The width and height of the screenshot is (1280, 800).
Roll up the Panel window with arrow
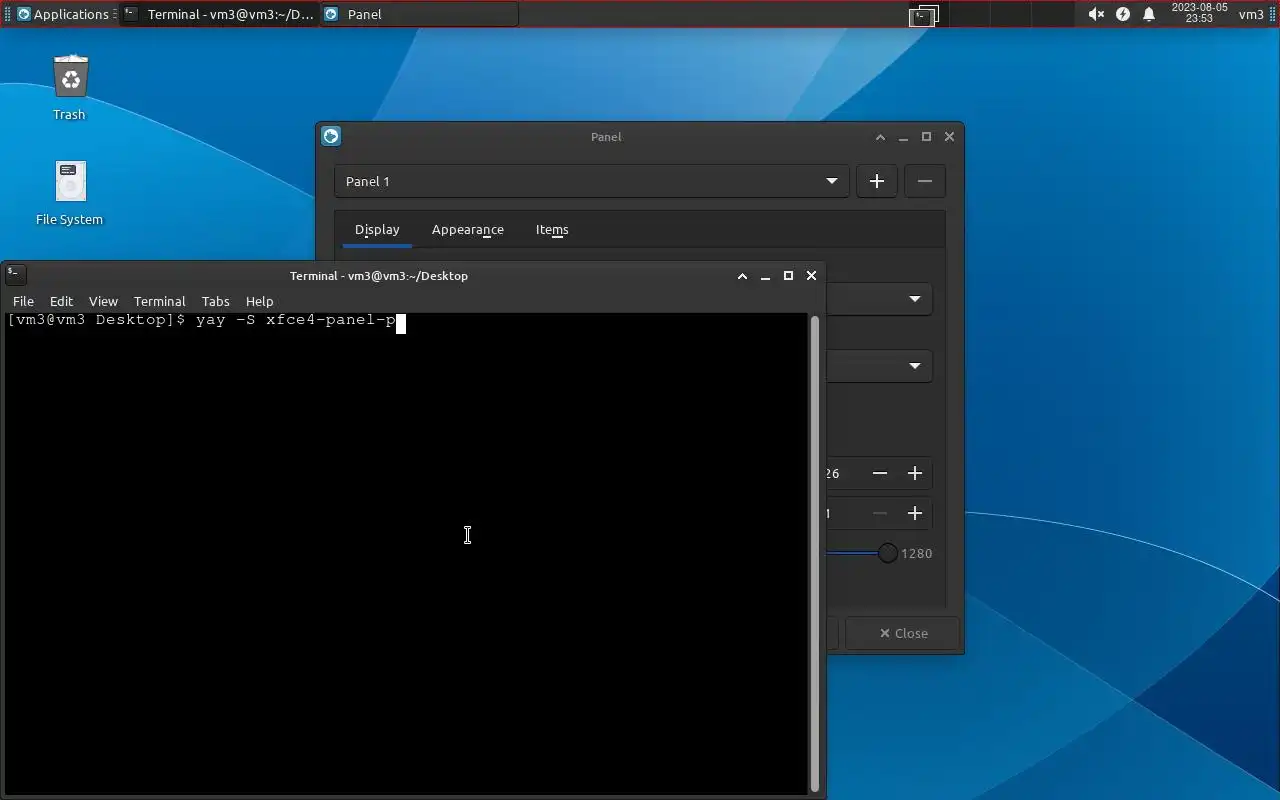point(880,137)
